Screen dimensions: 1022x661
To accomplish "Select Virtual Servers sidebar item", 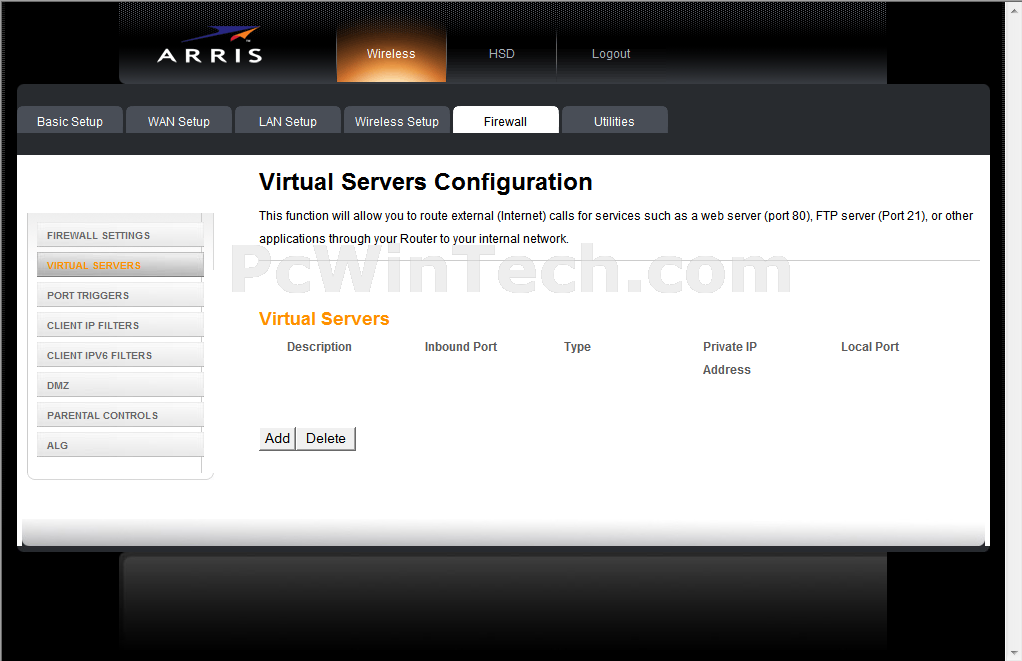I will (120, 265).
